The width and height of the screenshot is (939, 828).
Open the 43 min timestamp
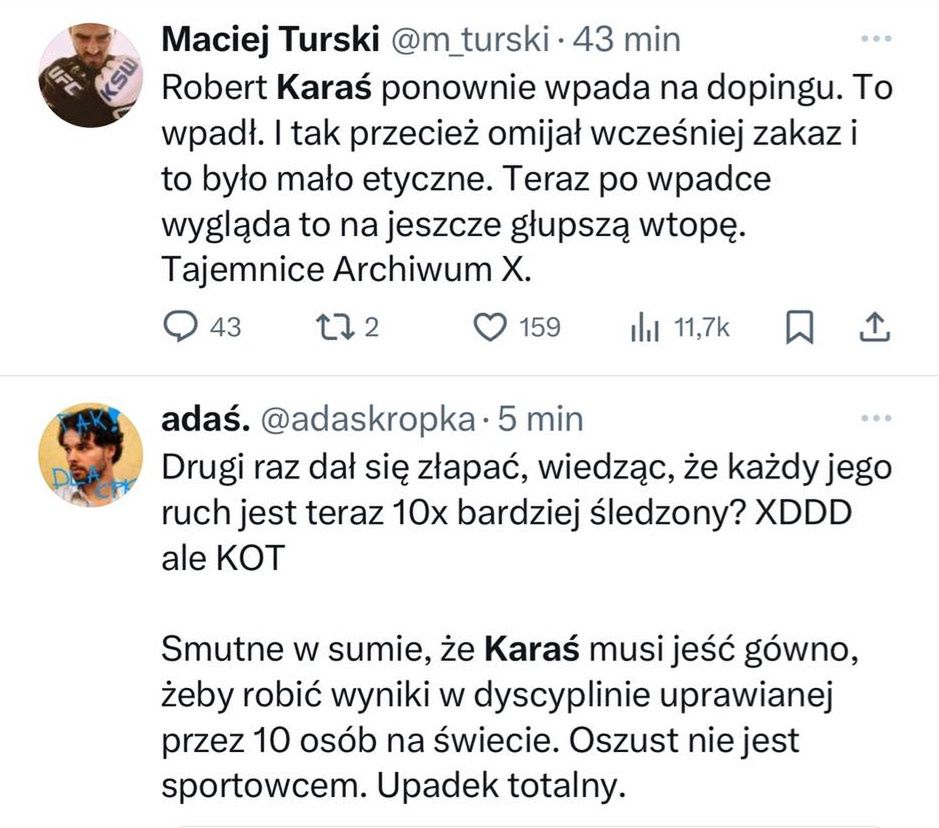tap(625, 39)
